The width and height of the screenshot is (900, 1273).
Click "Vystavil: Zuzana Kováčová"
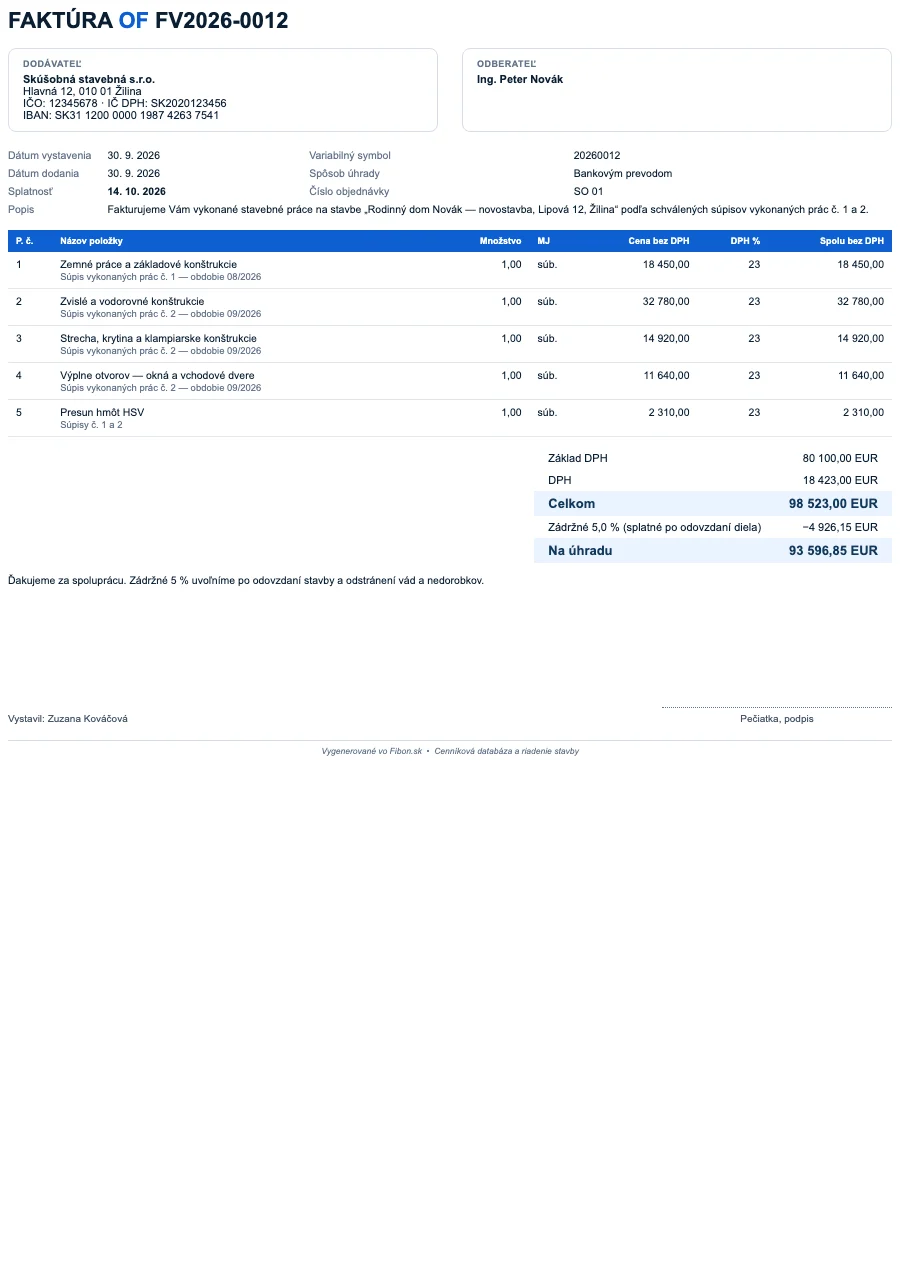coord(68,719)
